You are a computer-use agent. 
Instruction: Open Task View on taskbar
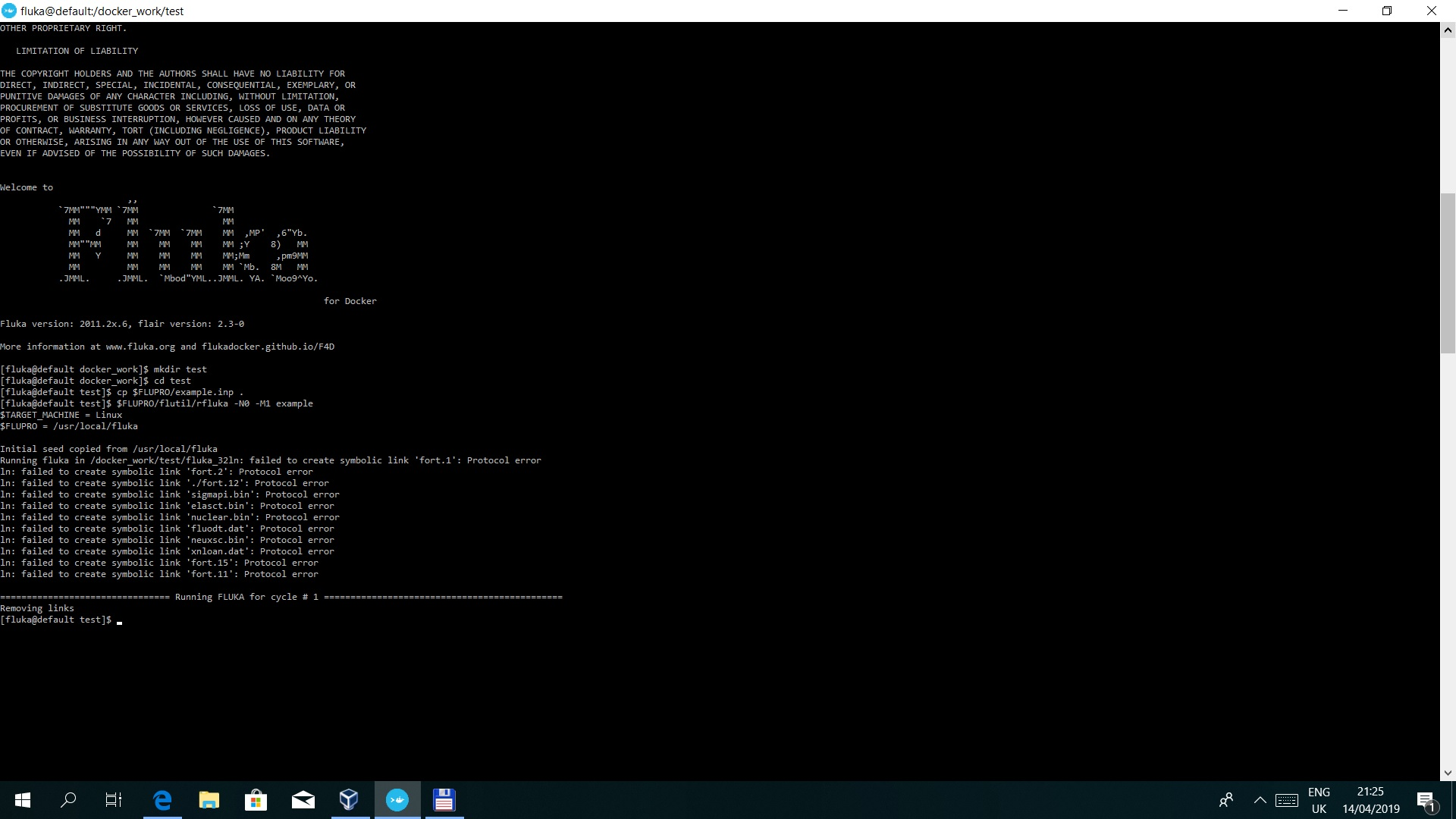pos(114,800)
